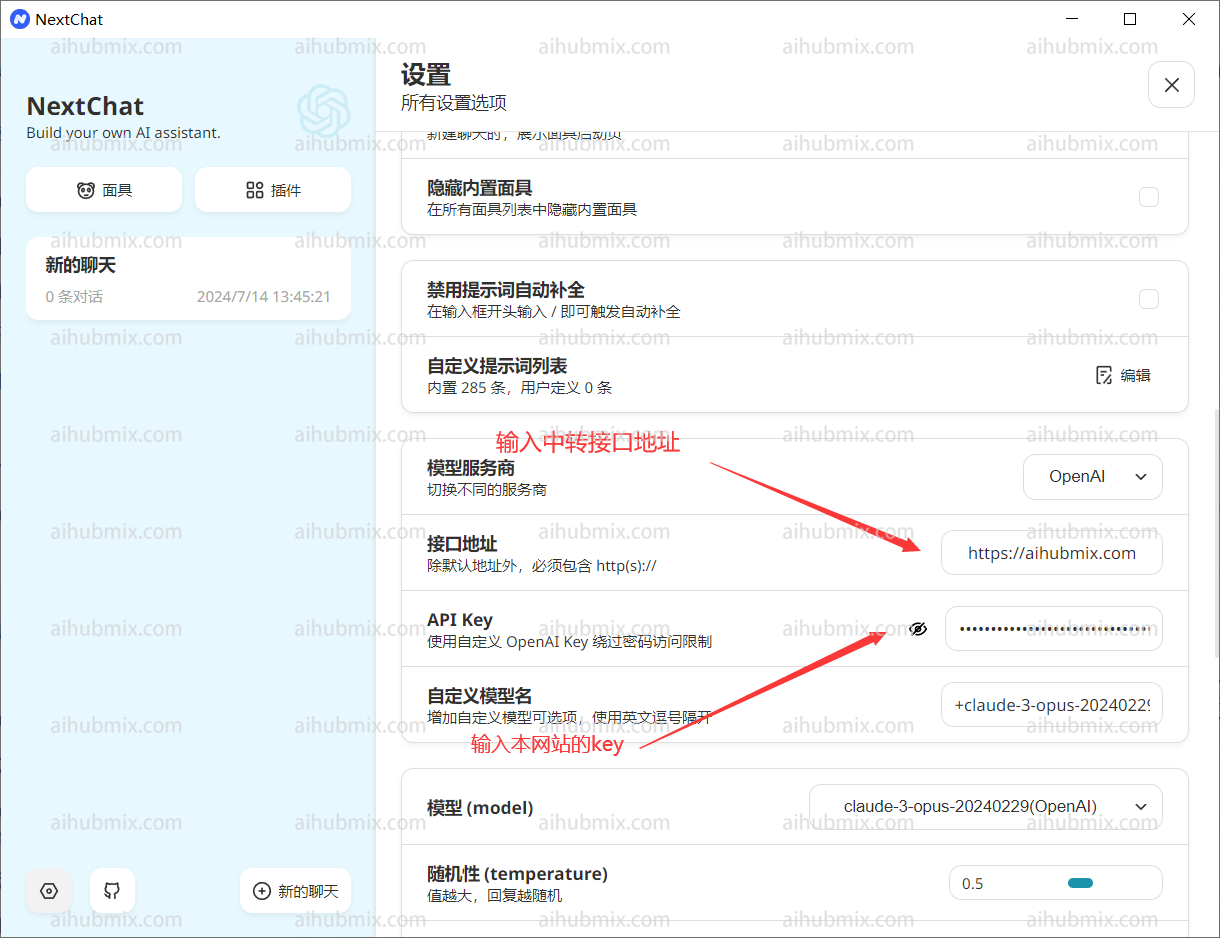
Task: Click the 内置 285 条，用户定义 0 条 text
Action: [520, 388]
